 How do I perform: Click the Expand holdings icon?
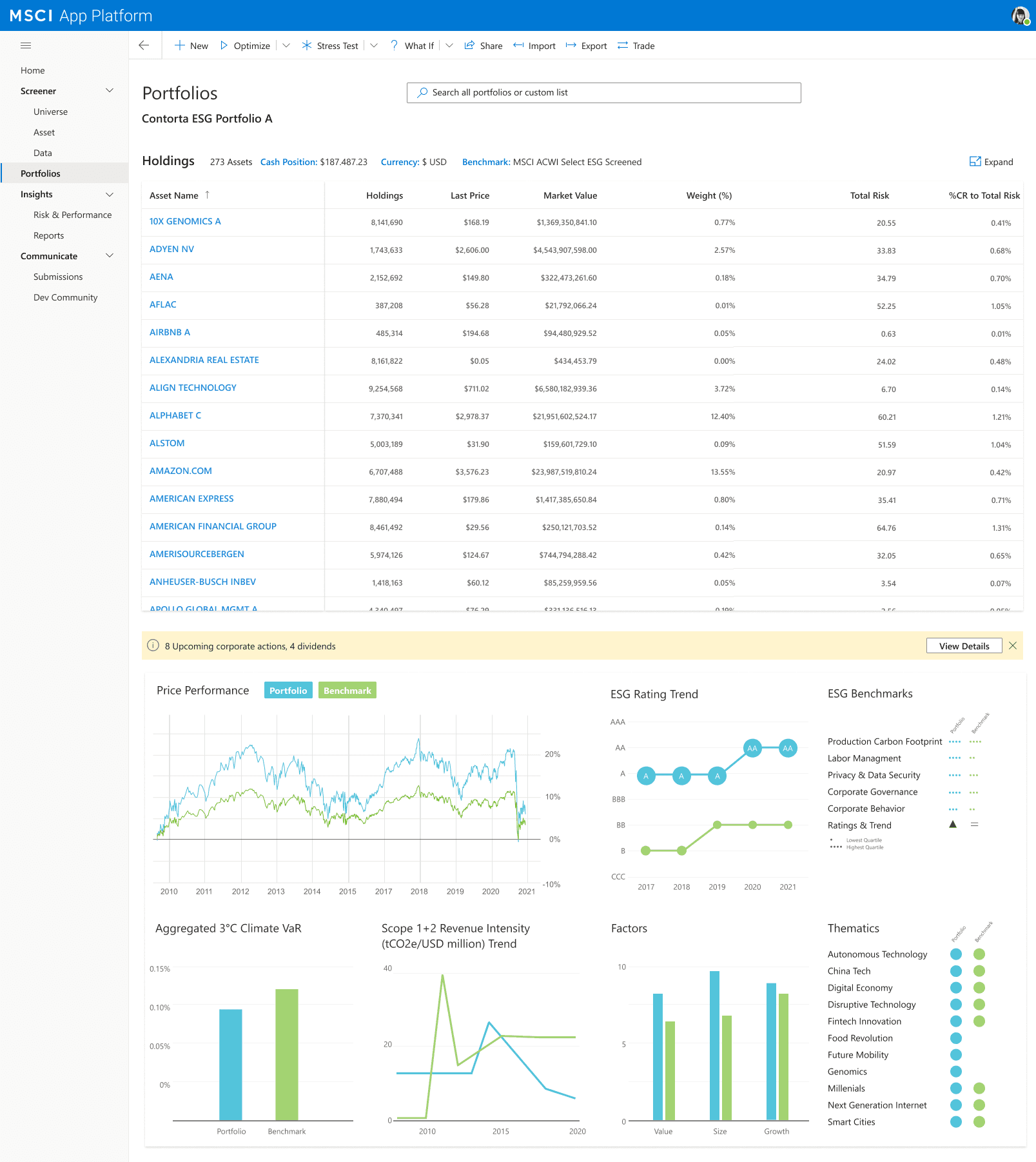point(975,161)
